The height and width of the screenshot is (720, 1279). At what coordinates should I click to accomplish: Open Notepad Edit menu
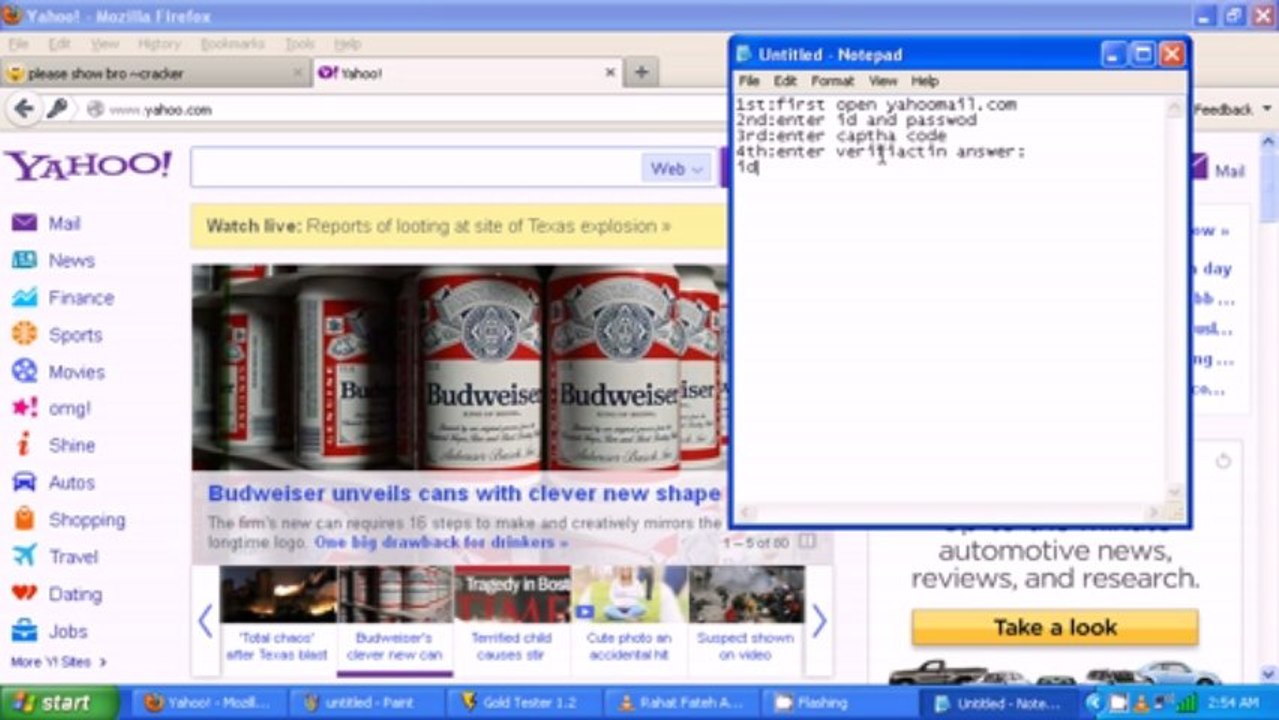pos(785,81)
